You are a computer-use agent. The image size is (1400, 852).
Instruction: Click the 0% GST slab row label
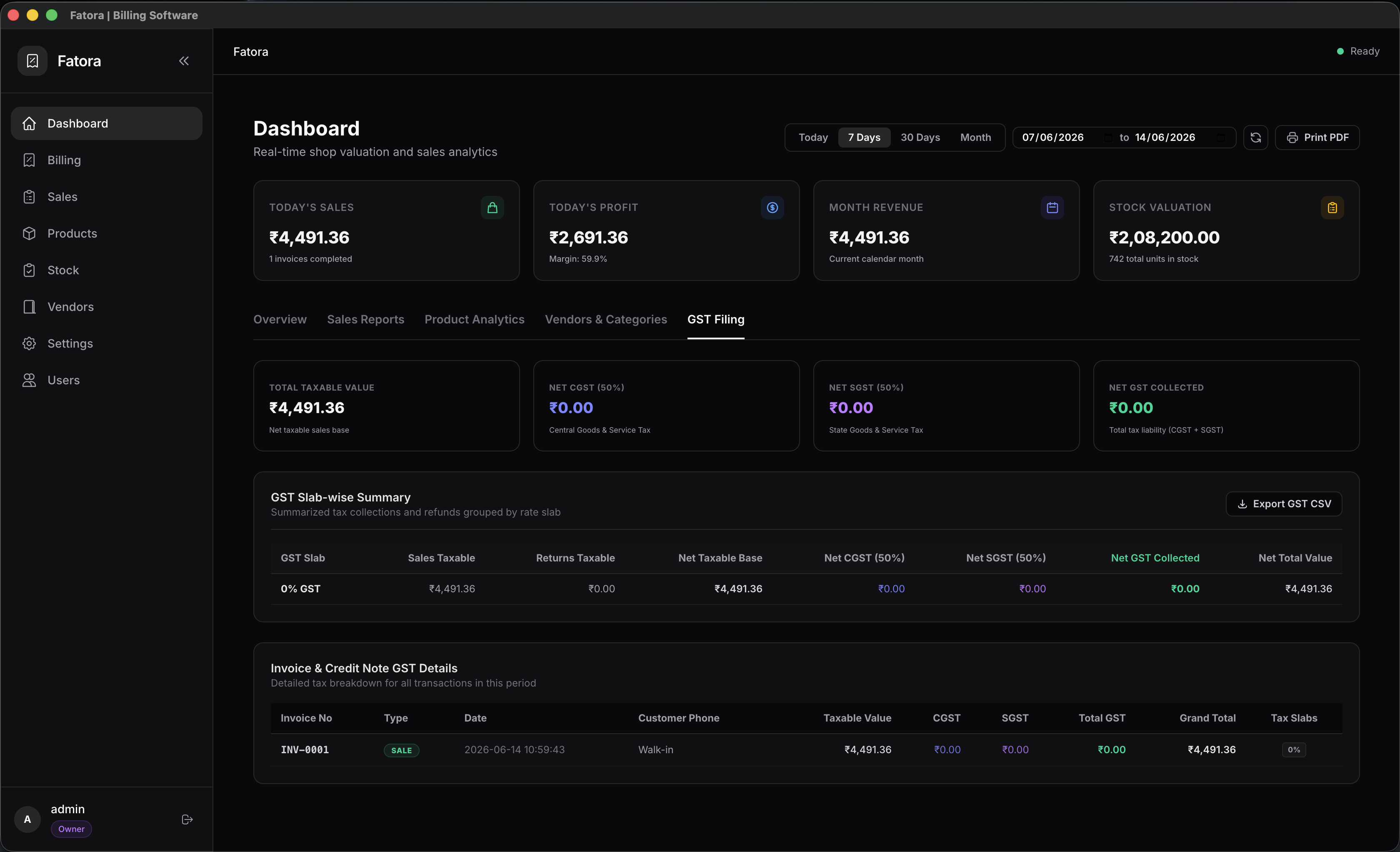[x=300, y=589]
